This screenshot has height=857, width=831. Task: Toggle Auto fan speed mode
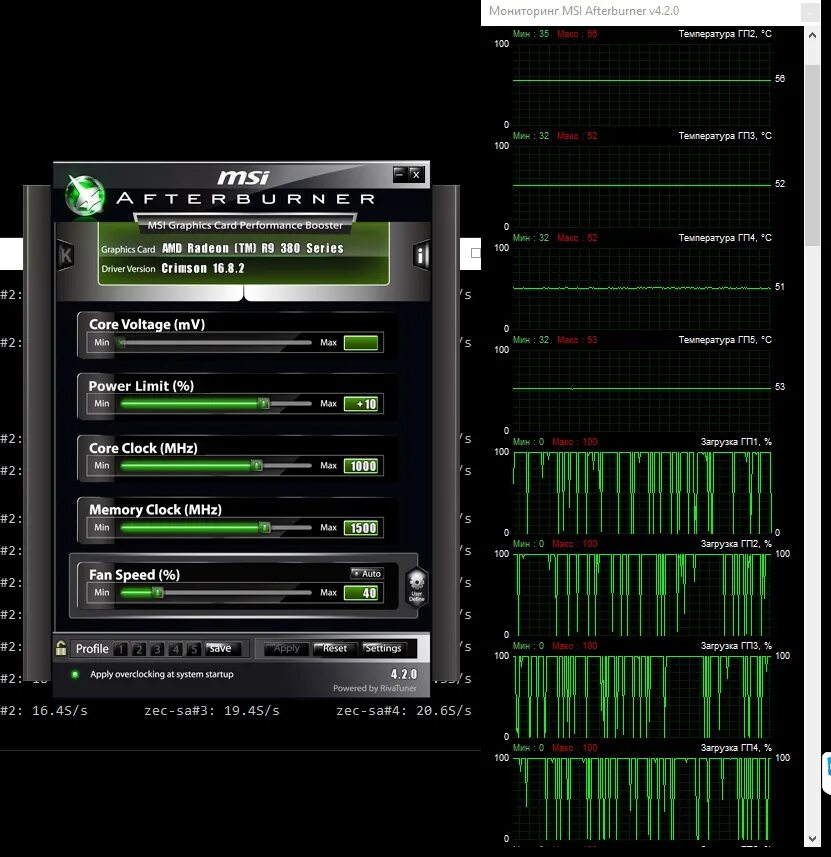point(367,573)
